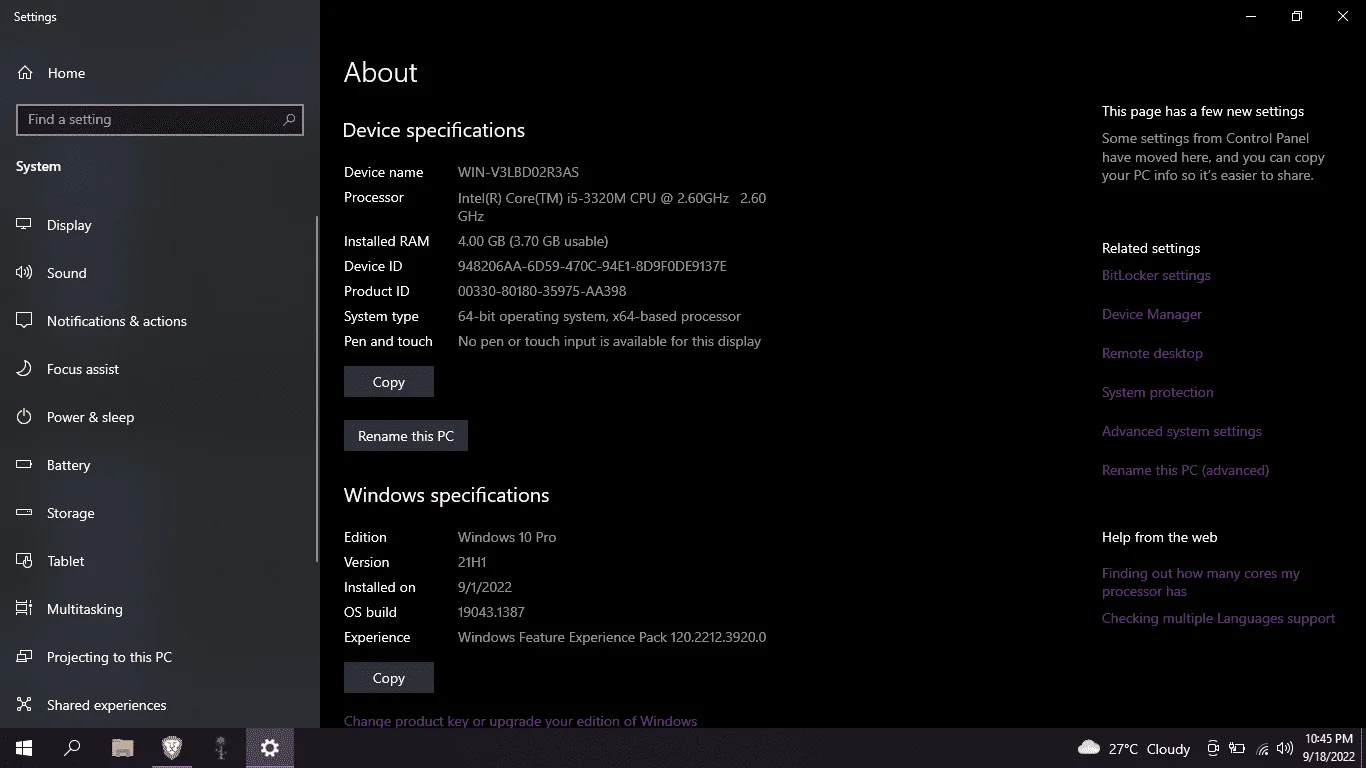The height and width of the screenshot is (768, 1366).
Task: Click the Windows Feature Experience Pack value
Action: pos(612,637)
